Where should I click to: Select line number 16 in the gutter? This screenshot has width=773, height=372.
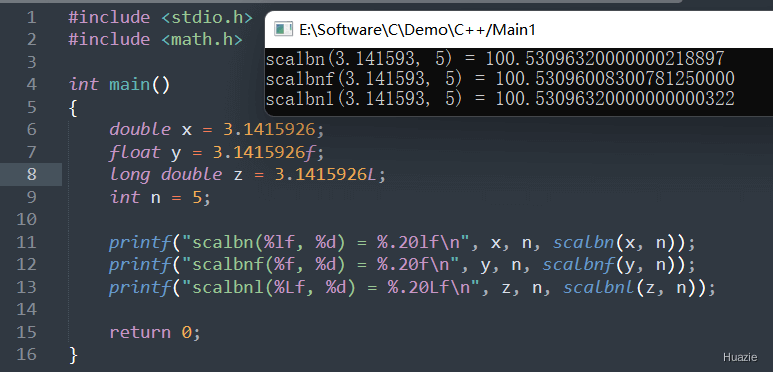click(x=27, y=354)
